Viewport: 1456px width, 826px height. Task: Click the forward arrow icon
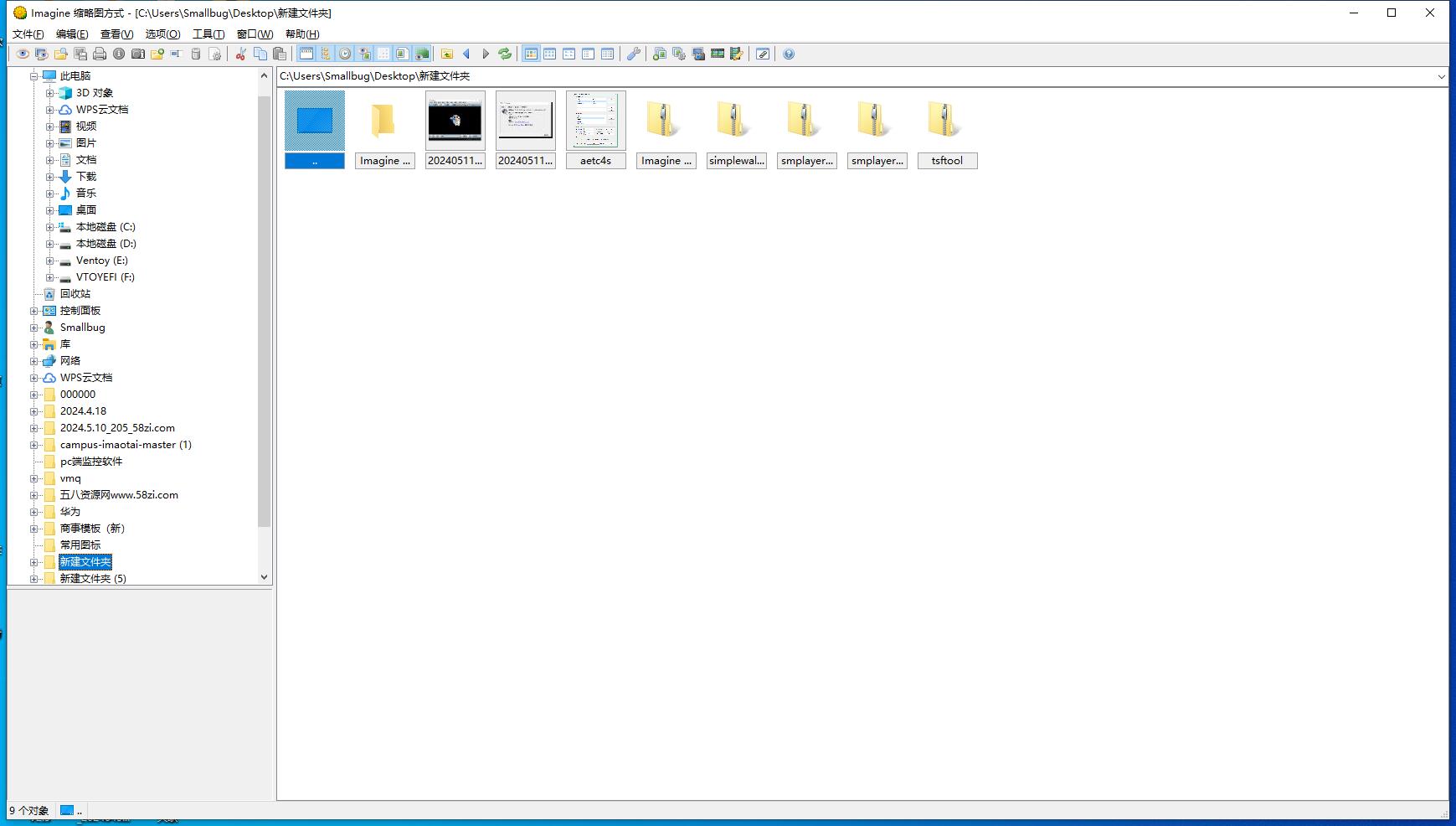[486, 54]
